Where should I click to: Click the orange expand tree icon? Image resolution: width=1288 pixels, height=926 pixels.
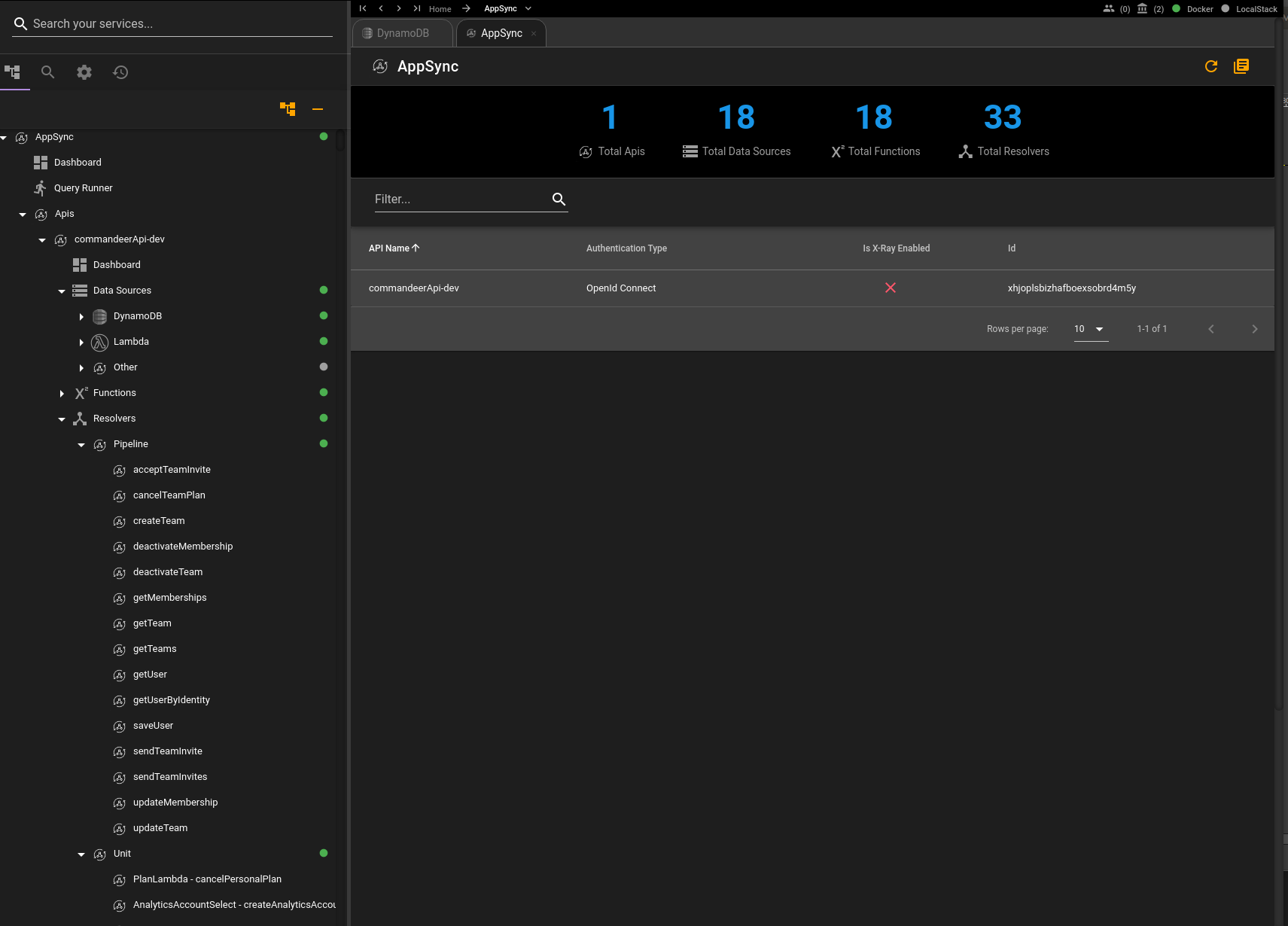tap(288, 109)
